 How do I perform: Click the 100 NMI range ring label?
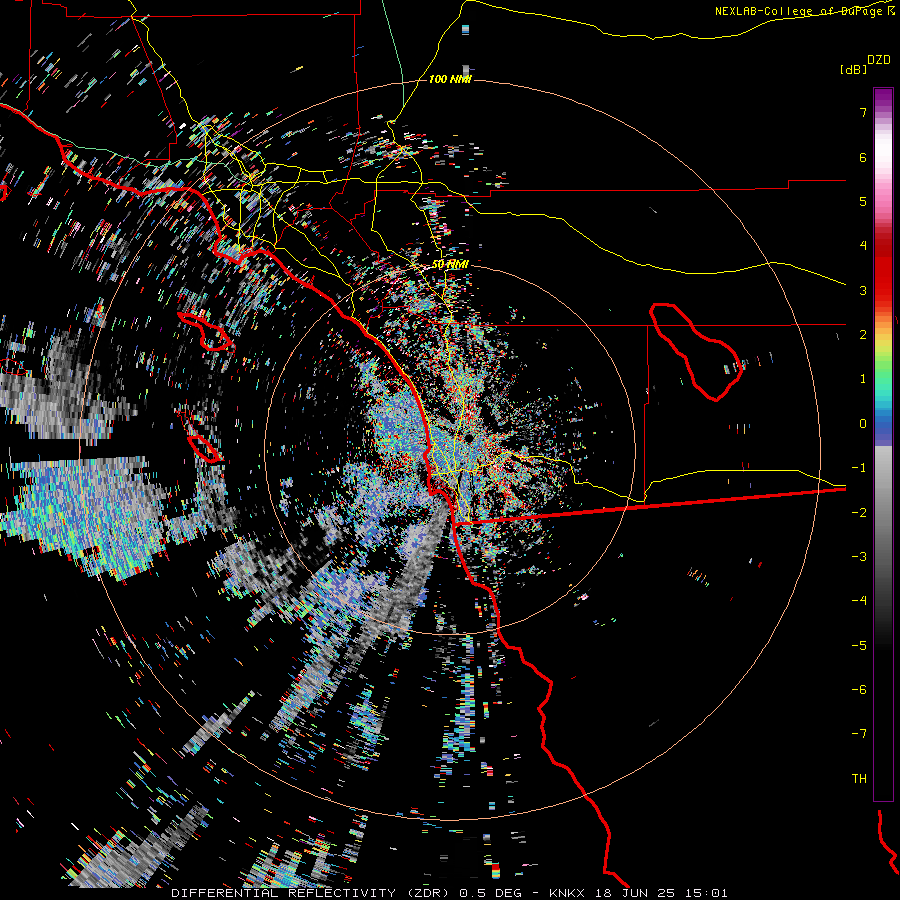[450, 79]
